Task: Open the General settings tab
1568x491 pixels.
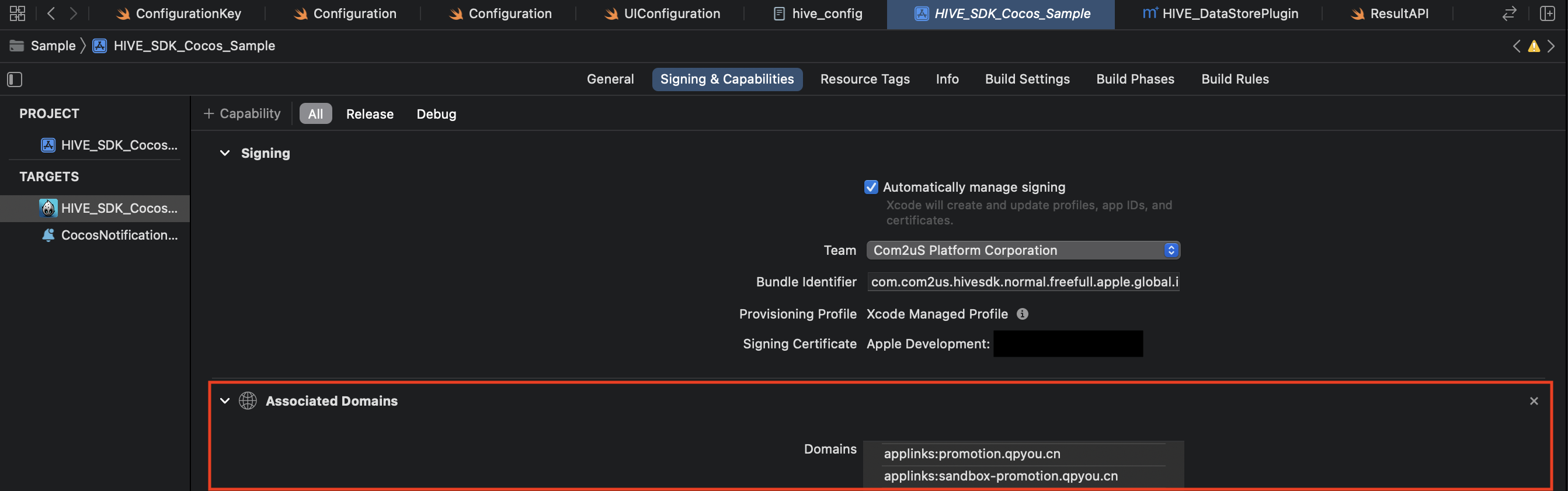Action: point(610,79)
